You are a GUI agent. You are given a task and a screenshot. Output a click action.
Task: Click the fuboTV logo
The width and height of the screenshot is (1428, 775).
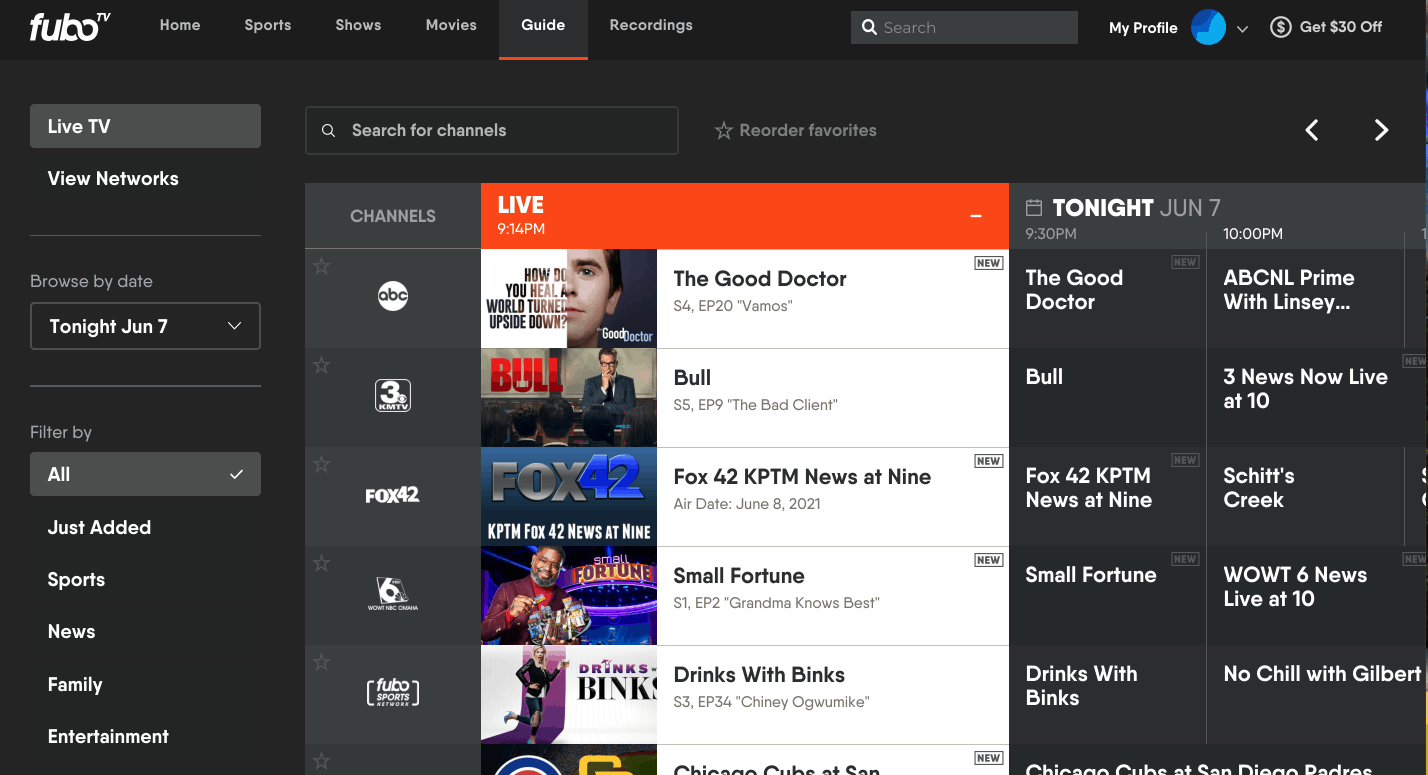(69, 27)
